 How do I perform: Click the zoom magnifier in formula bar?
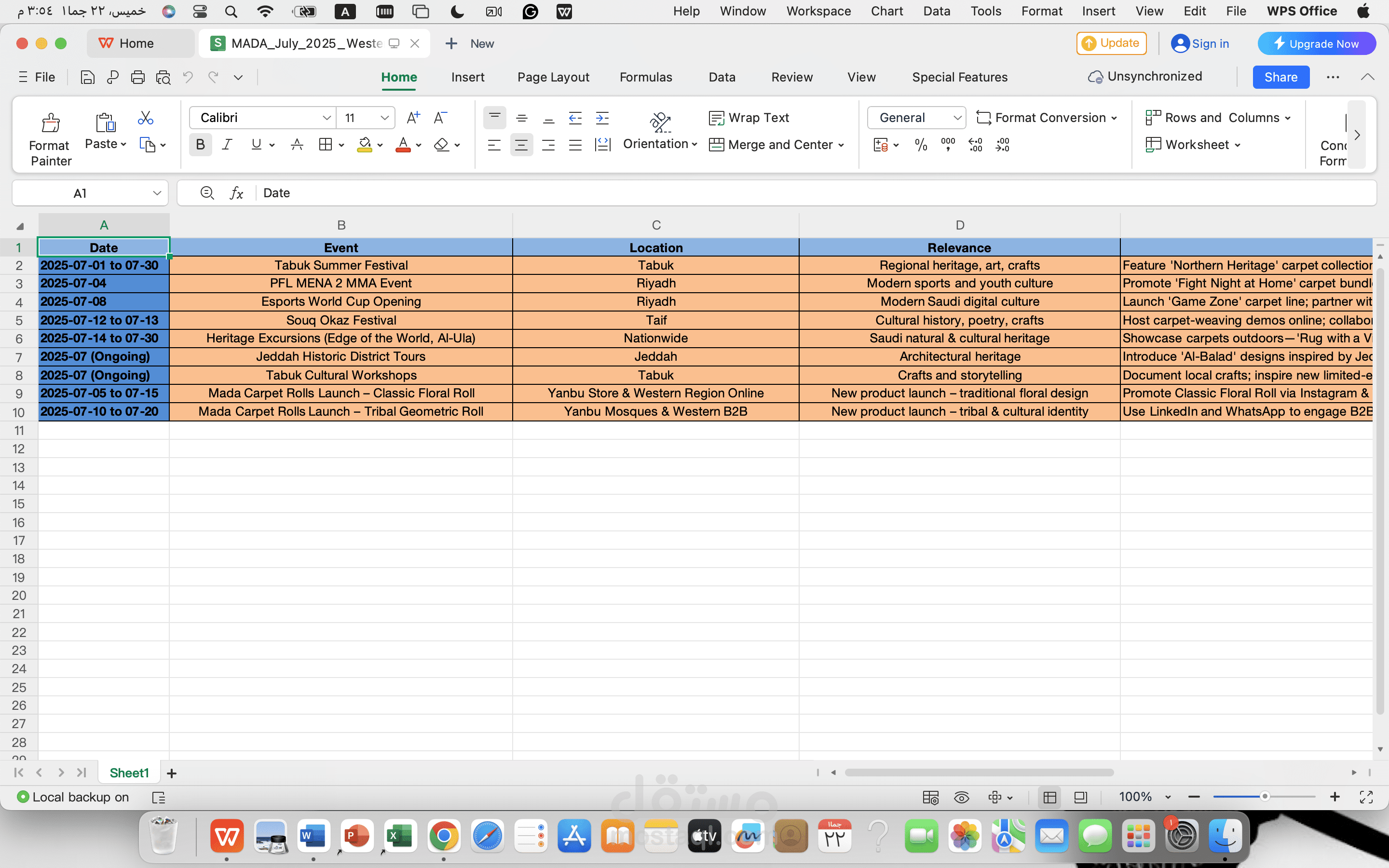point(207,193)
